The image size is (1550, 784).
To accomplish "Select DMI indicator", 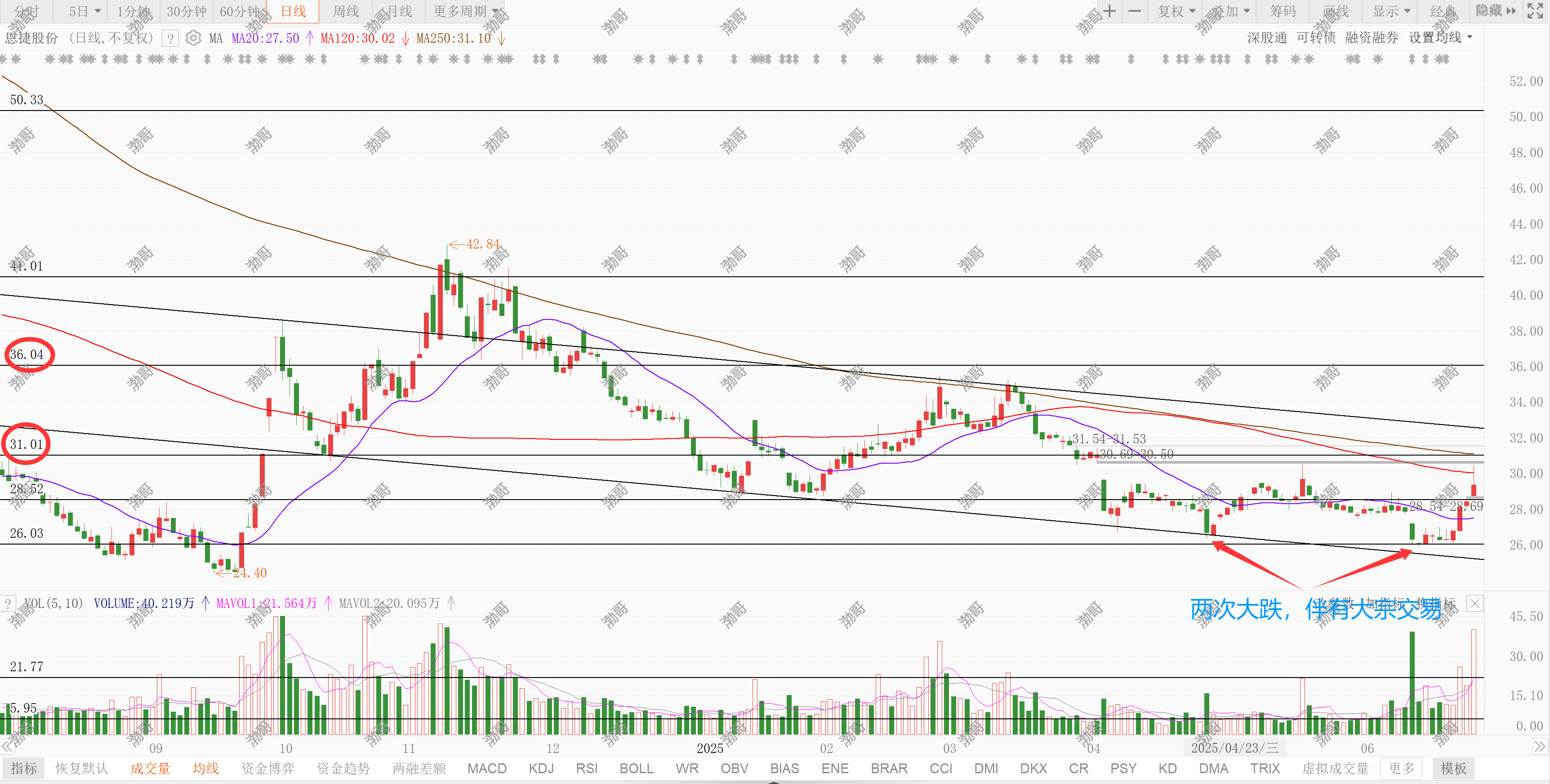I will 986,768.
